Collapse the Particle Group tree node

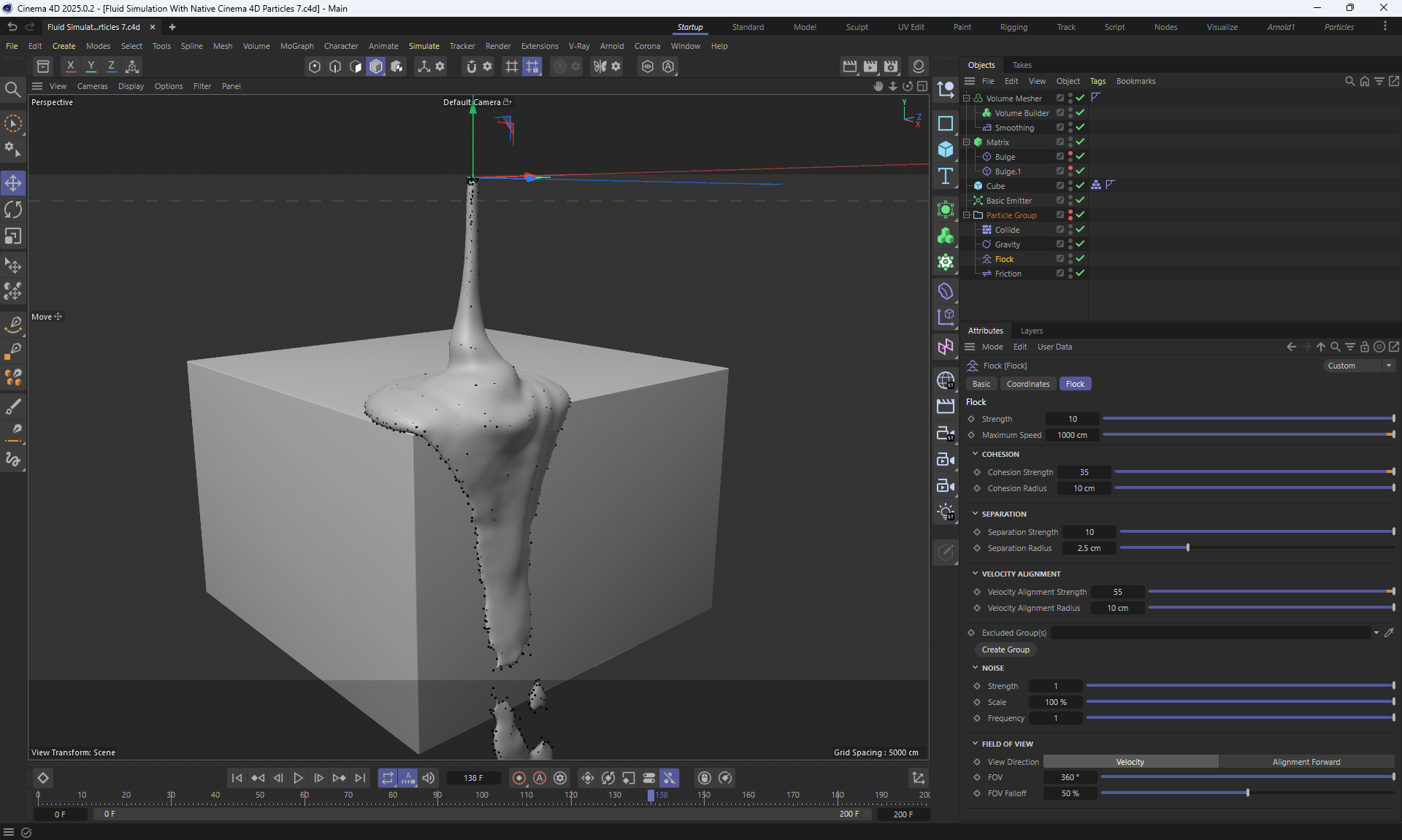(x=967, y=215)
